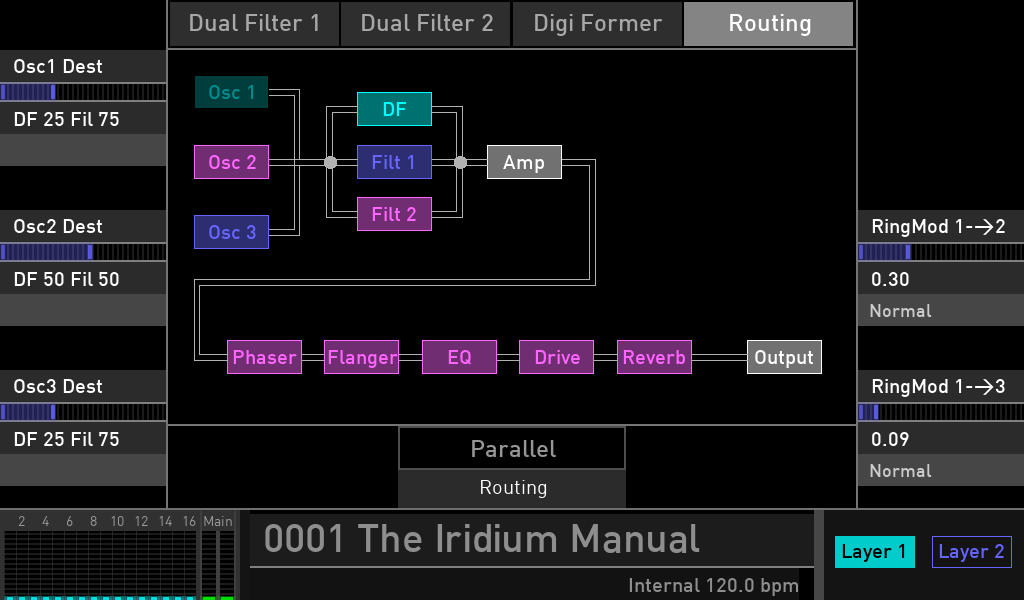The image size is (1024, 600).
Task: Click empty option field below Osc2 Dest value
Action: click(x=83, y=310)
